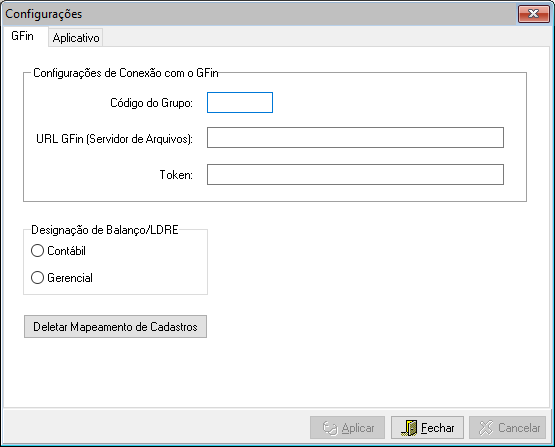
Task: Choose the Gerencial radio option
Action: [37, 278]
